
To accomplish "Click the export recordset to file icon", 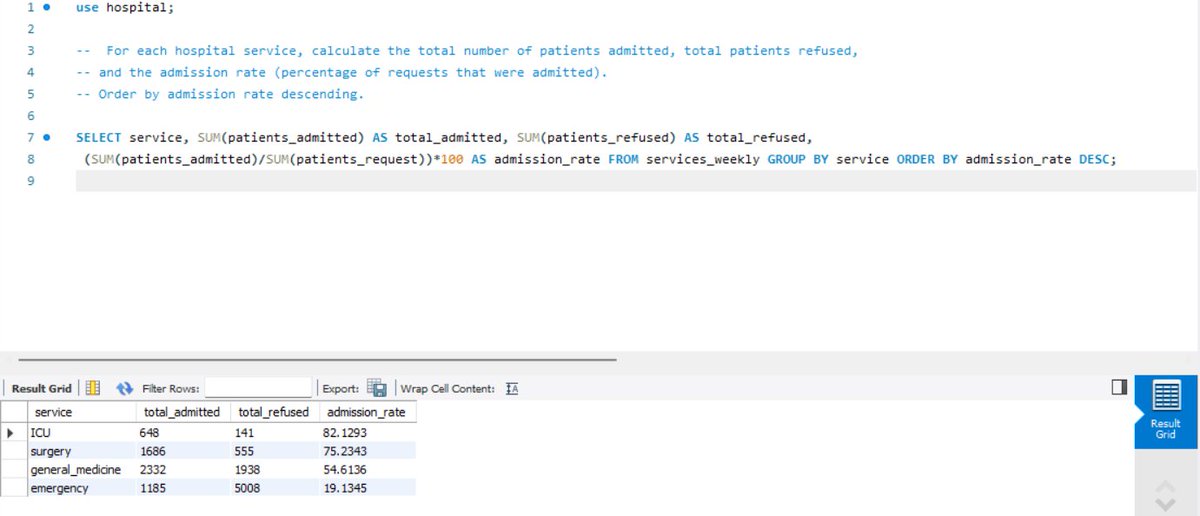I will pos(376,388).
